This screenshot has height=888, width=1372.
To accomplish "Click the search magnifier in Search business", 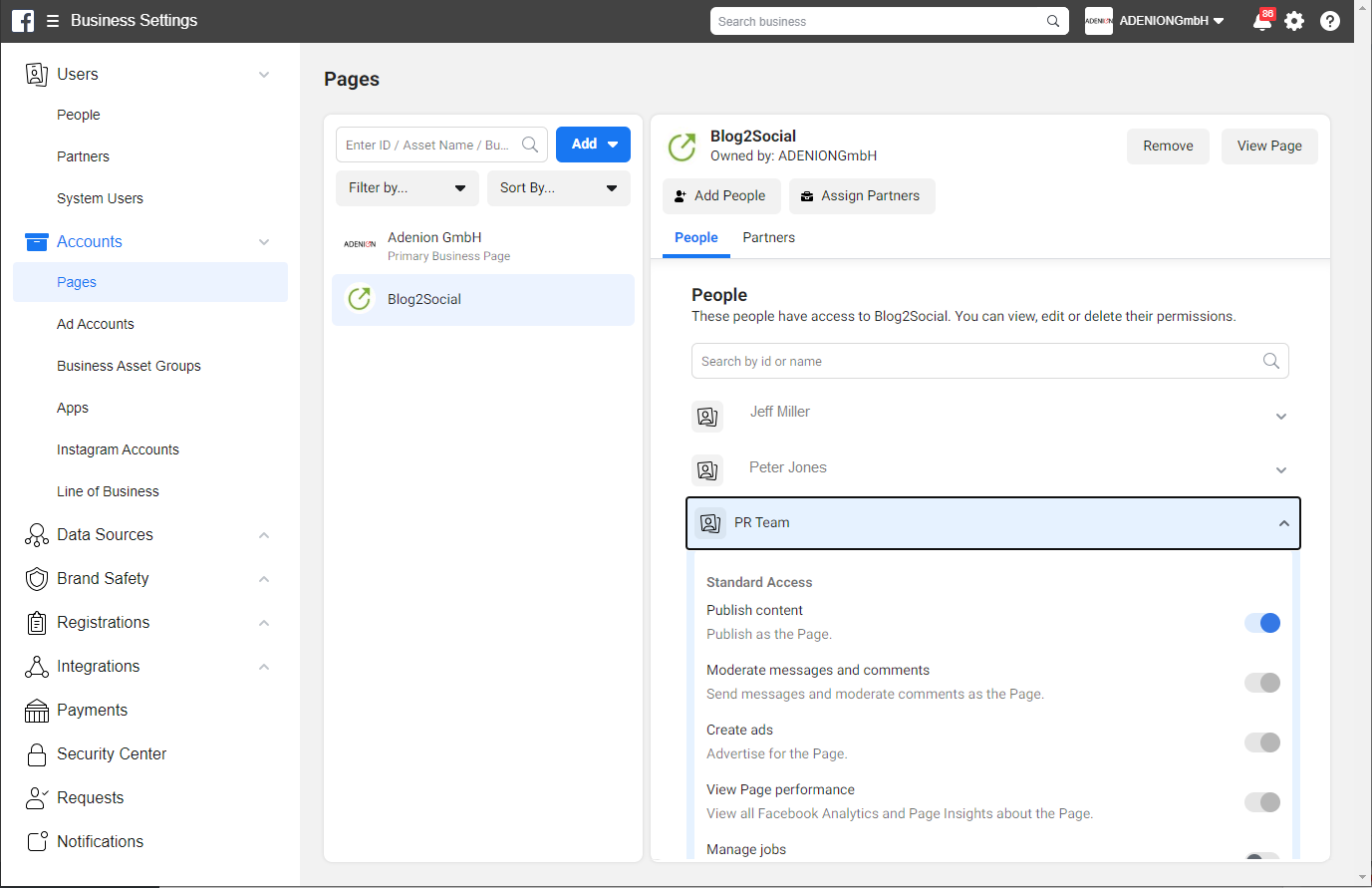I will click(1053, 21).
